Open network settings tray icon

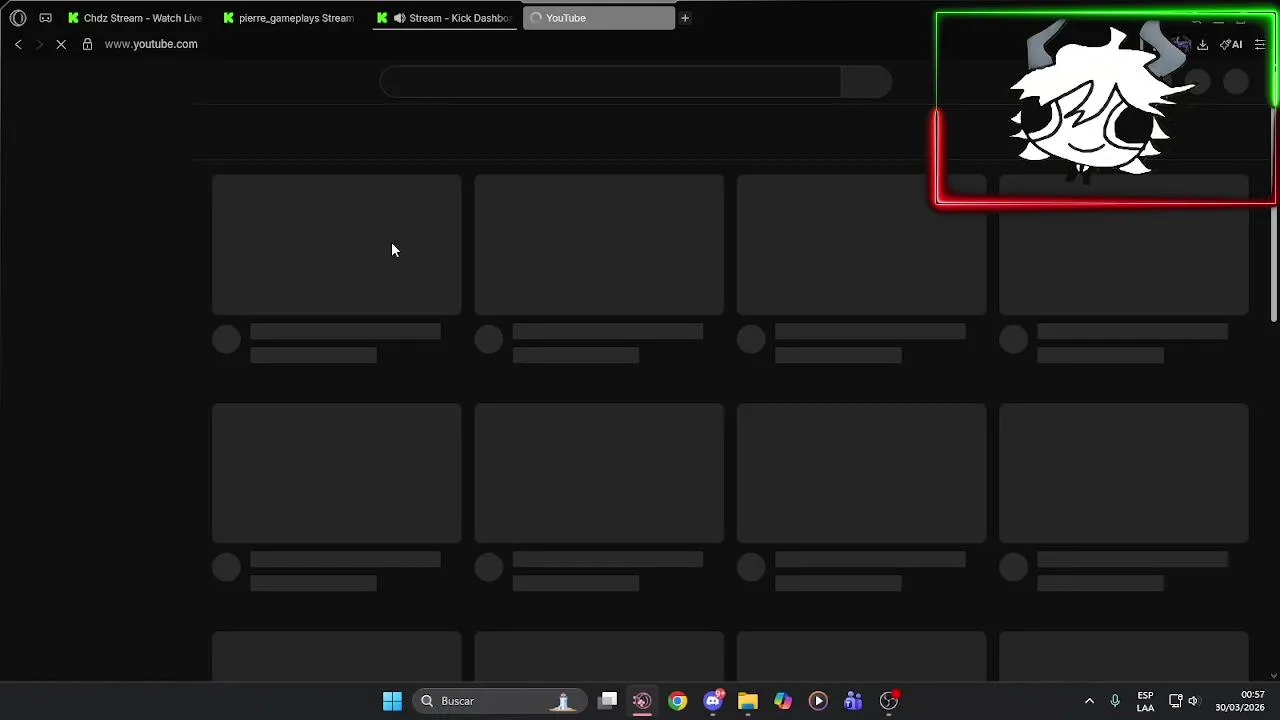pyautogui.click(x=1176, y=701)
